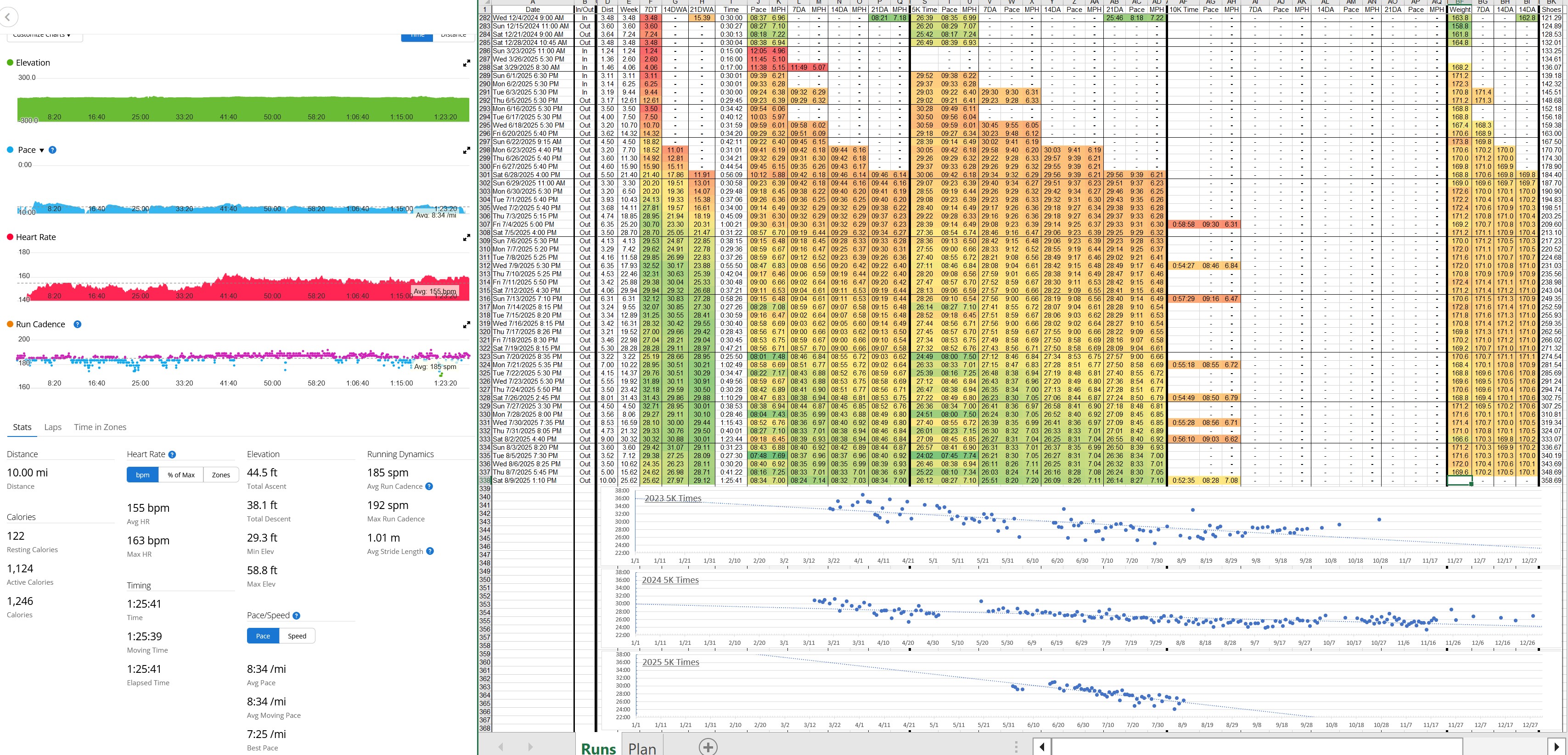Click the Elevation chart title

point(33,63)
